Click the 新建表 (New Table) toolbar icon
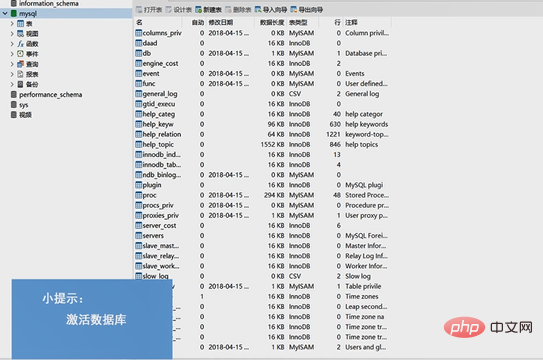The height and width of the screenshot is (360, 543). click(199, 10)
